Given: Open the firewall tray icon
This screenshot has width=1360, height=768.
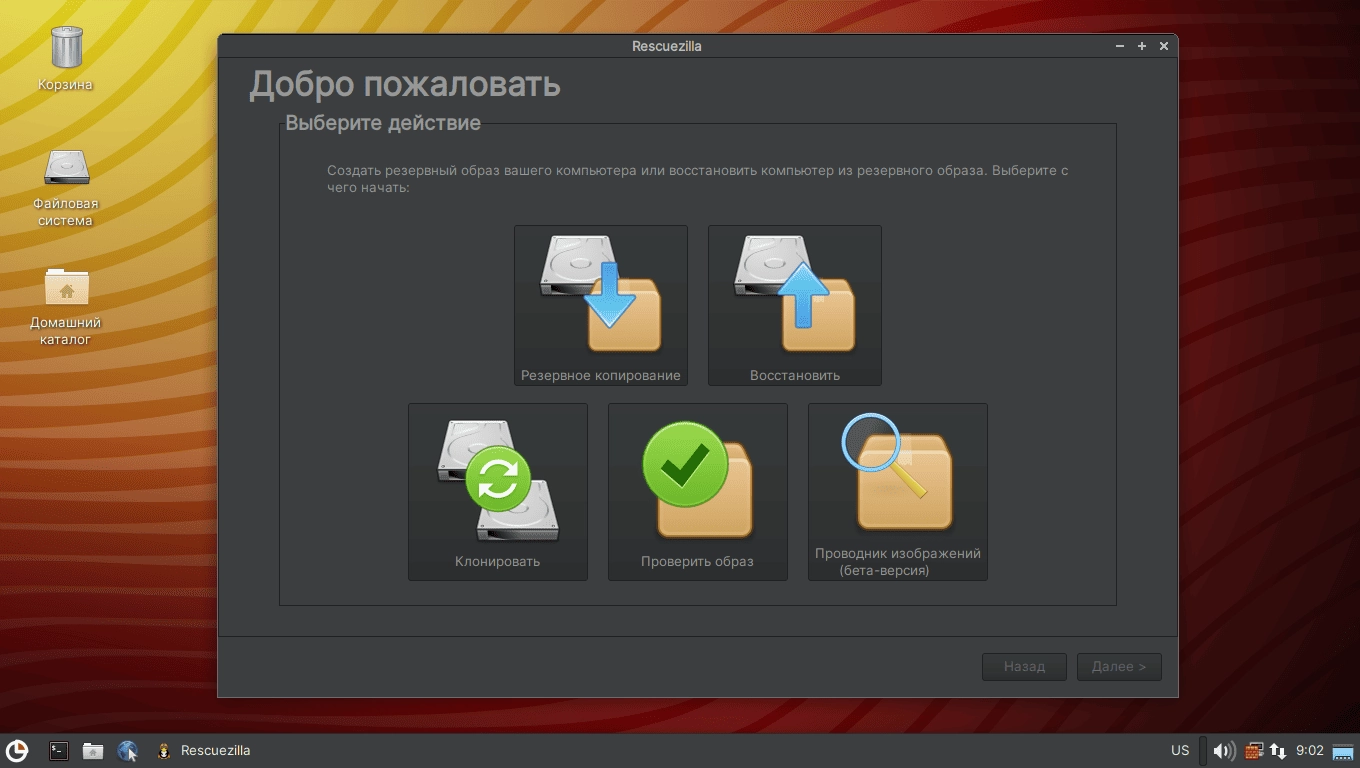Looking at the screenshot, I should coord(1253,750).
